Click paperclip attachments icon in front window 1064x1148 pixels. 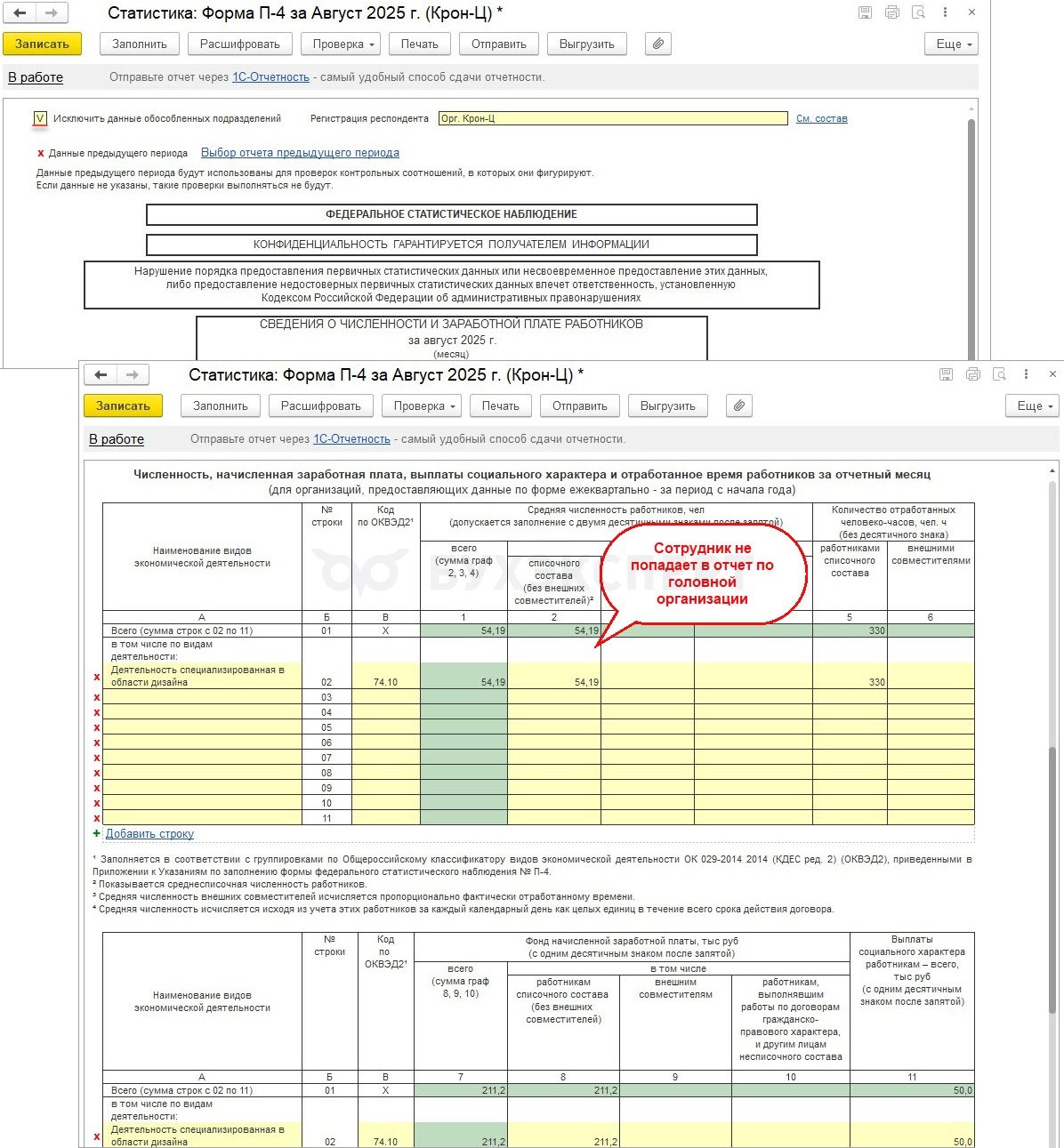(738, 405)
